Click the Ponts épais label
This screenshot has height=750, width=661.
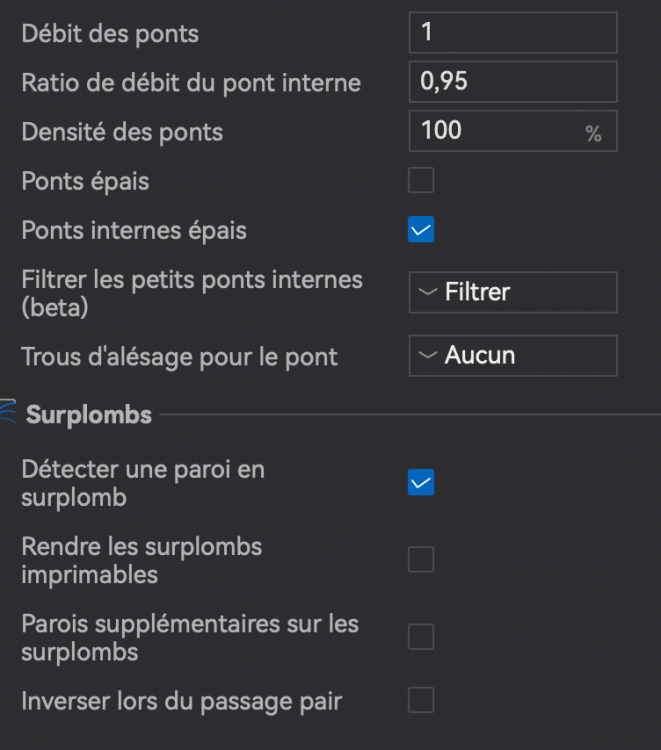coord(85,181)
